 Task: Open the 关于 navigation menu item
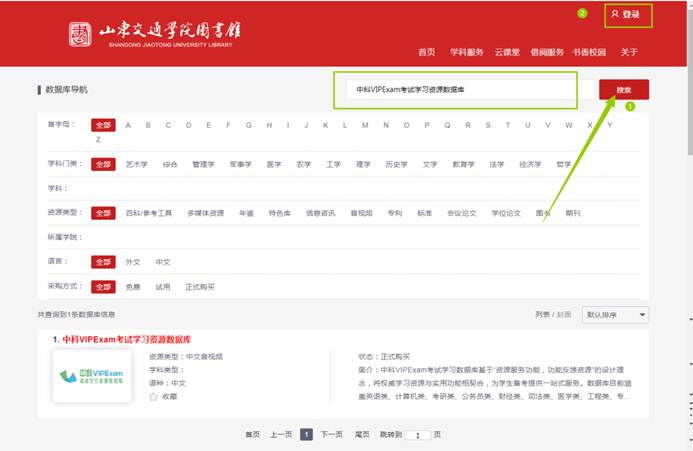628,52
